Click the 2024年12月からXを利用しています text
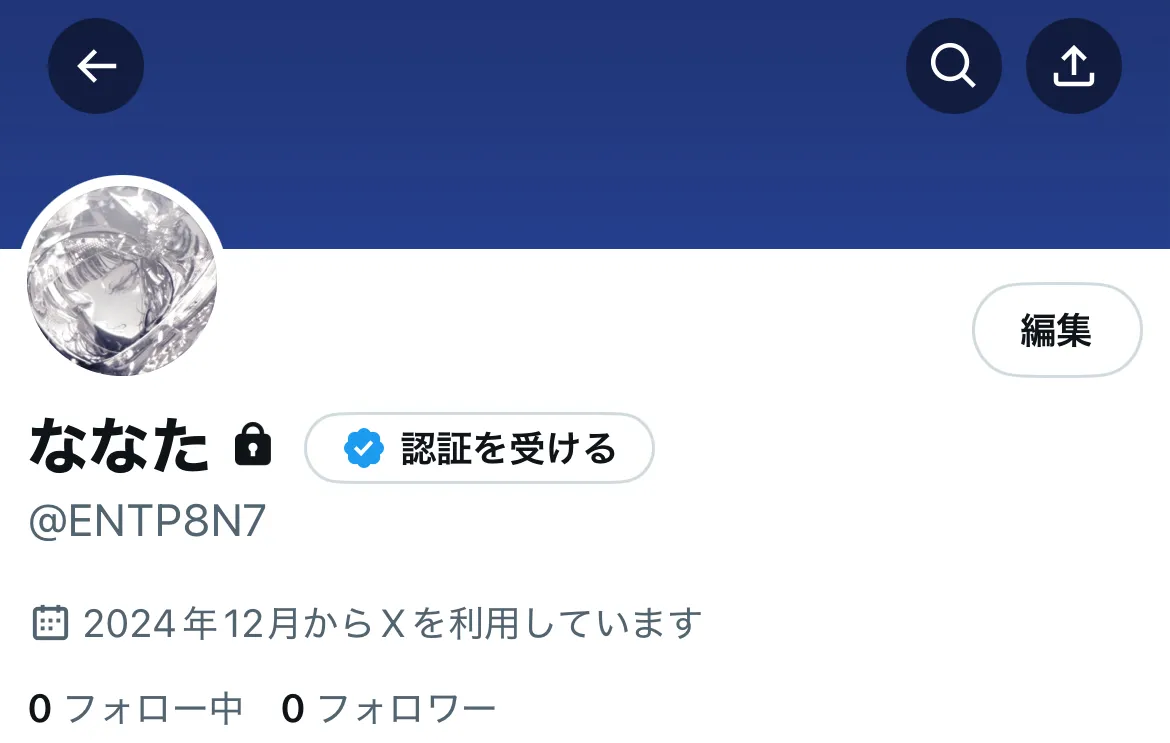The width and height of the screenshot is (1170, 743). [392, 624]
